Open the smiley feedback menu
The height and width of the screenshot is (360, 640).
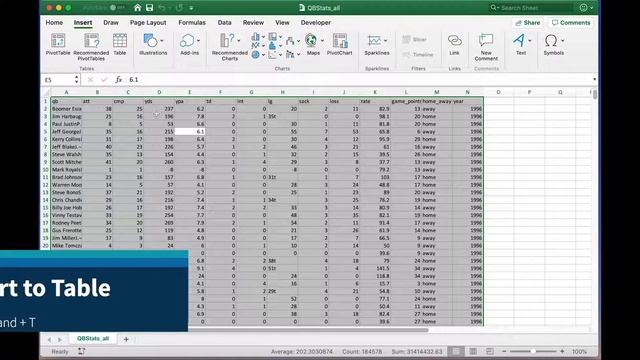(584, 7)
